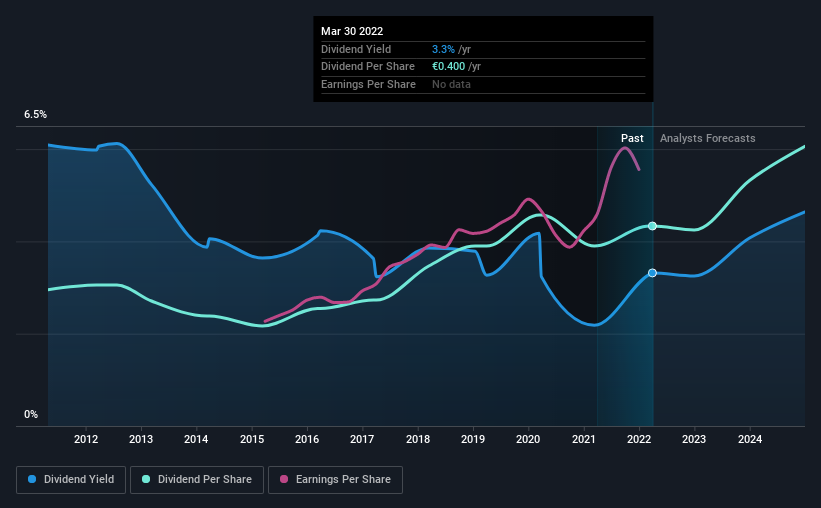Toggle the Earnings Per Share legend series
The height and width of the screenshot is (508, 821).
pos(336,480)
